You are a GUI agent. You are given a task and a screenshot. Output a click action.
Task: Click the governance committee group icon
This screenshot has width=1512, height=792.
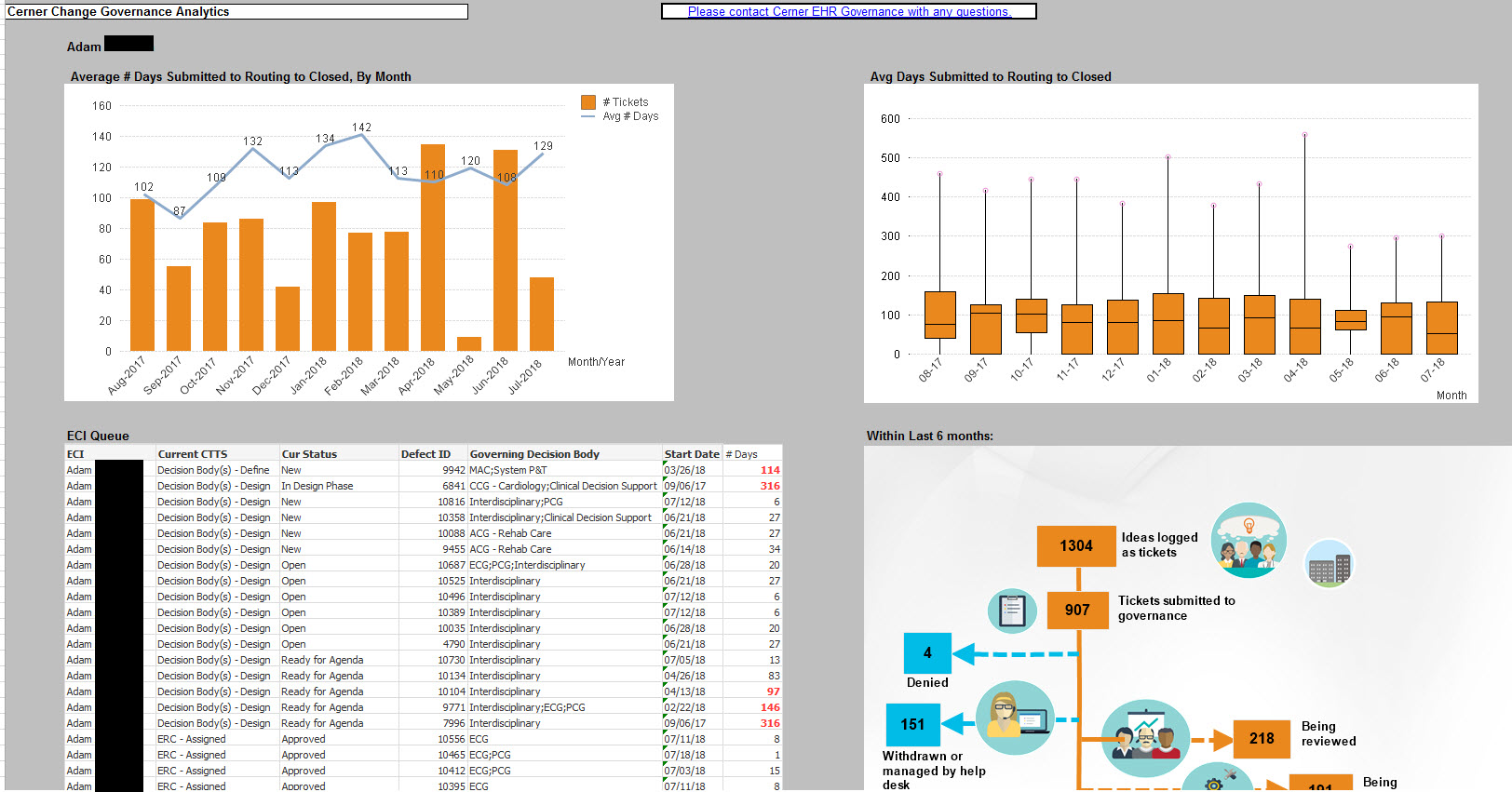pos(1145,739)
